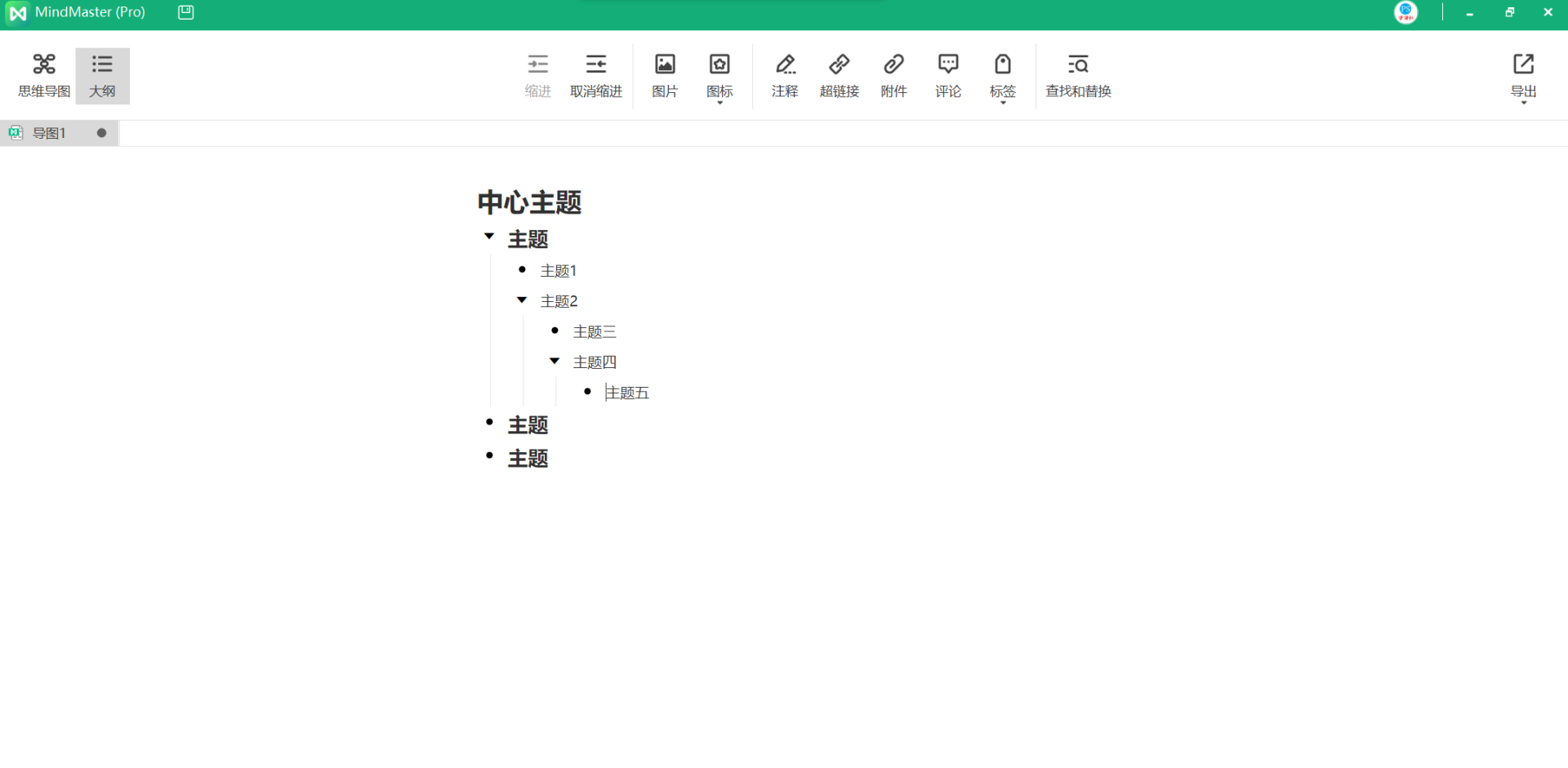Screen dimensions: 1568x768
Task: Attach a file using 附件 icon
Action: click(x=893, y=75)
